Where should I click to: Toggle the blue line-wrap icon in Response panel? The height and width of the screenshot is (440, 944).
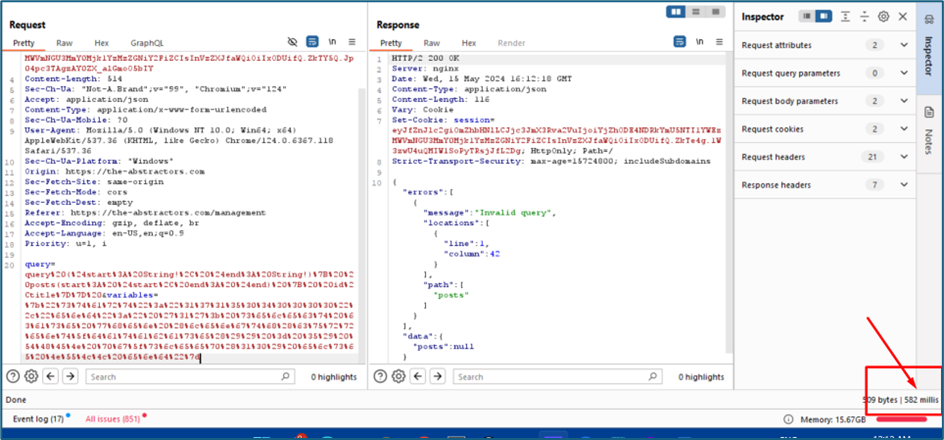click(x=680, y=42)
